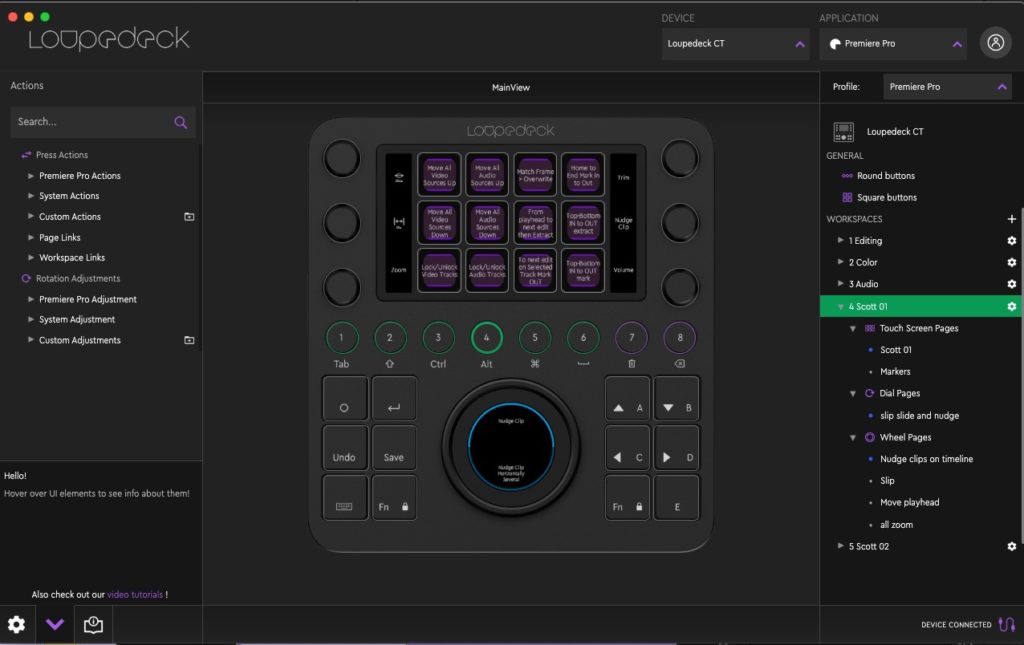Open the Profile dropdown
Viewport: 1024px width, 645px height.
948,87
